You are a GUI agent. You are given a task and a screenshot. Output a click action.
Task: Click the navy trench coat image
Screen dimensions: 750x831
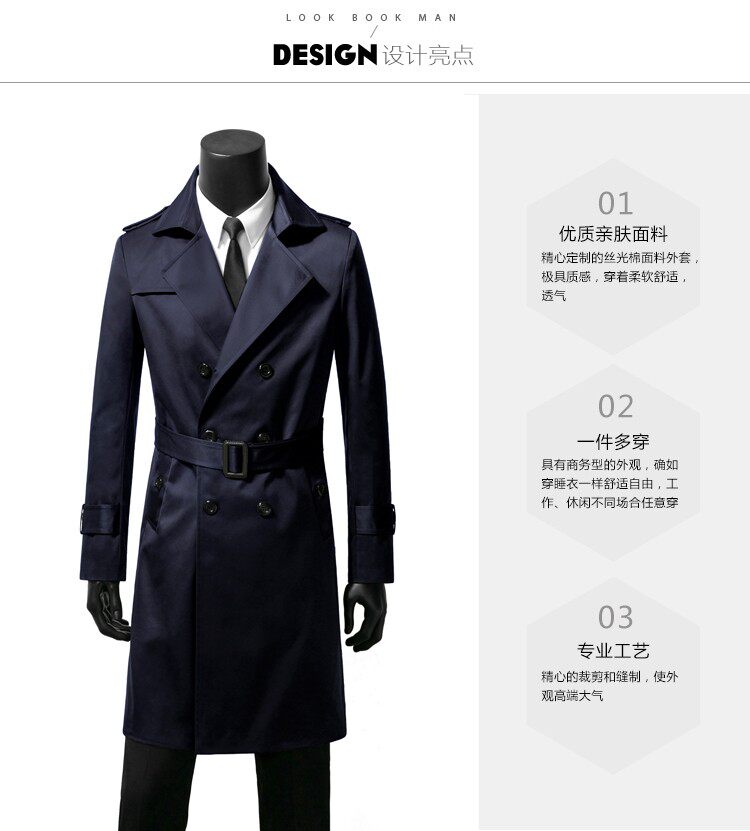pyautogui.click(x=237, y=458)
